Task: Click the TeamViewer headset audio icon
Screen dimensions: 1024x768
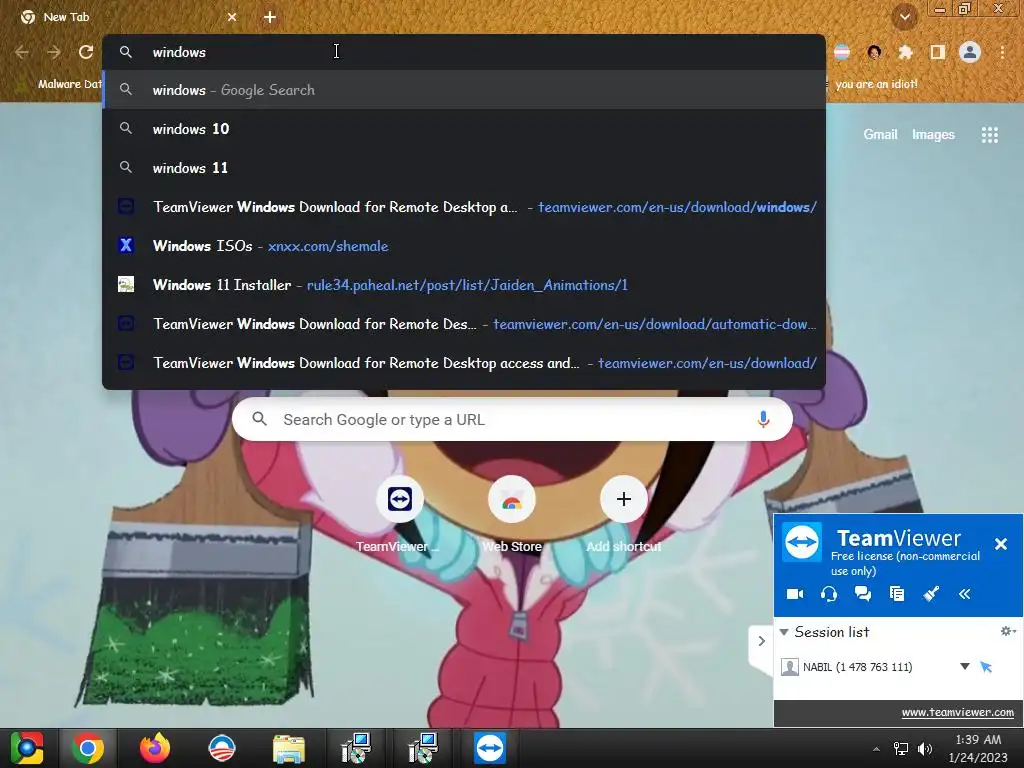Action: tap(829, 594)
